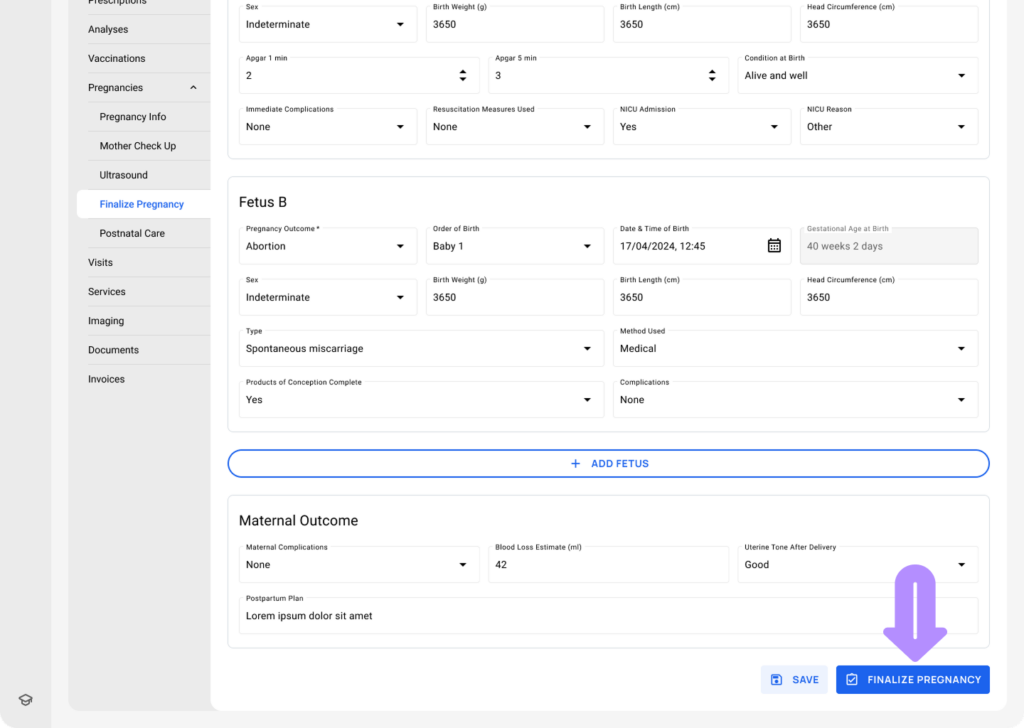Click the Finalize Pregnancy button
The height and width of the screenshot is (728, 1024).
point(912,680)
